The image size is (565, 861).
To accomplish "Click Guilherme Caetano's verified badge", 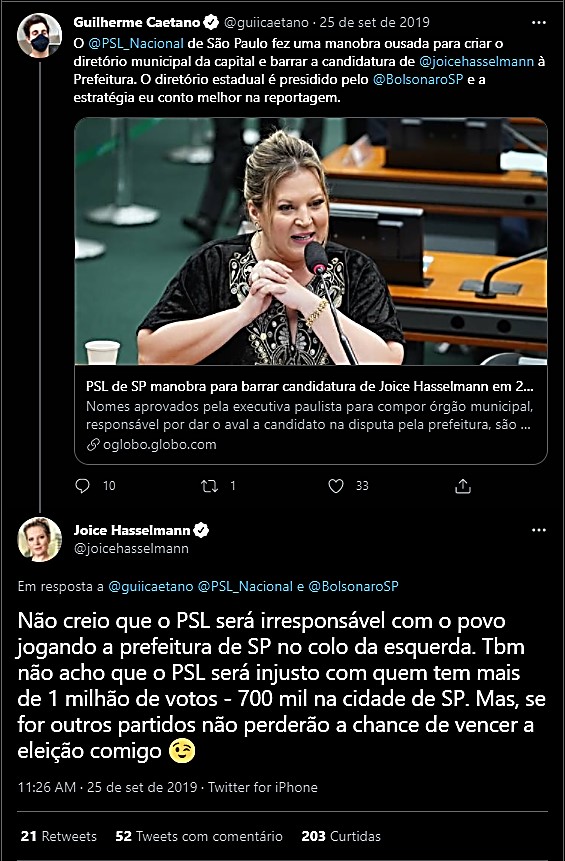I will pos(211,23).
